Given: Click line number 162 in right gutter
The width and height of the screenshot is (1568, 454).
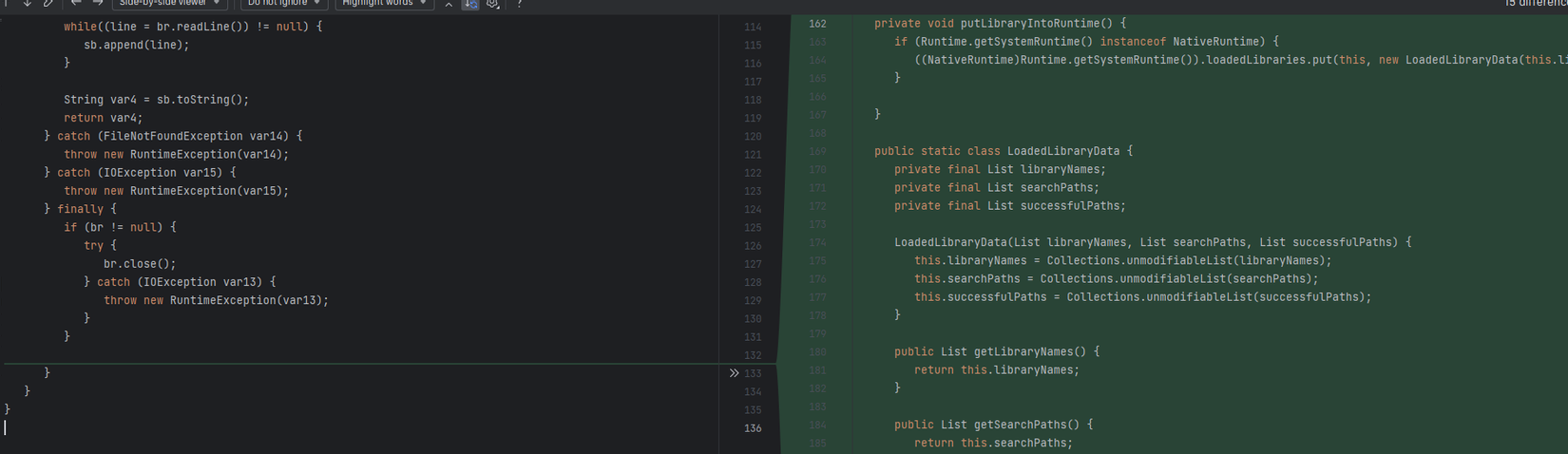Looking at the screenshot, I should (817, 24).
